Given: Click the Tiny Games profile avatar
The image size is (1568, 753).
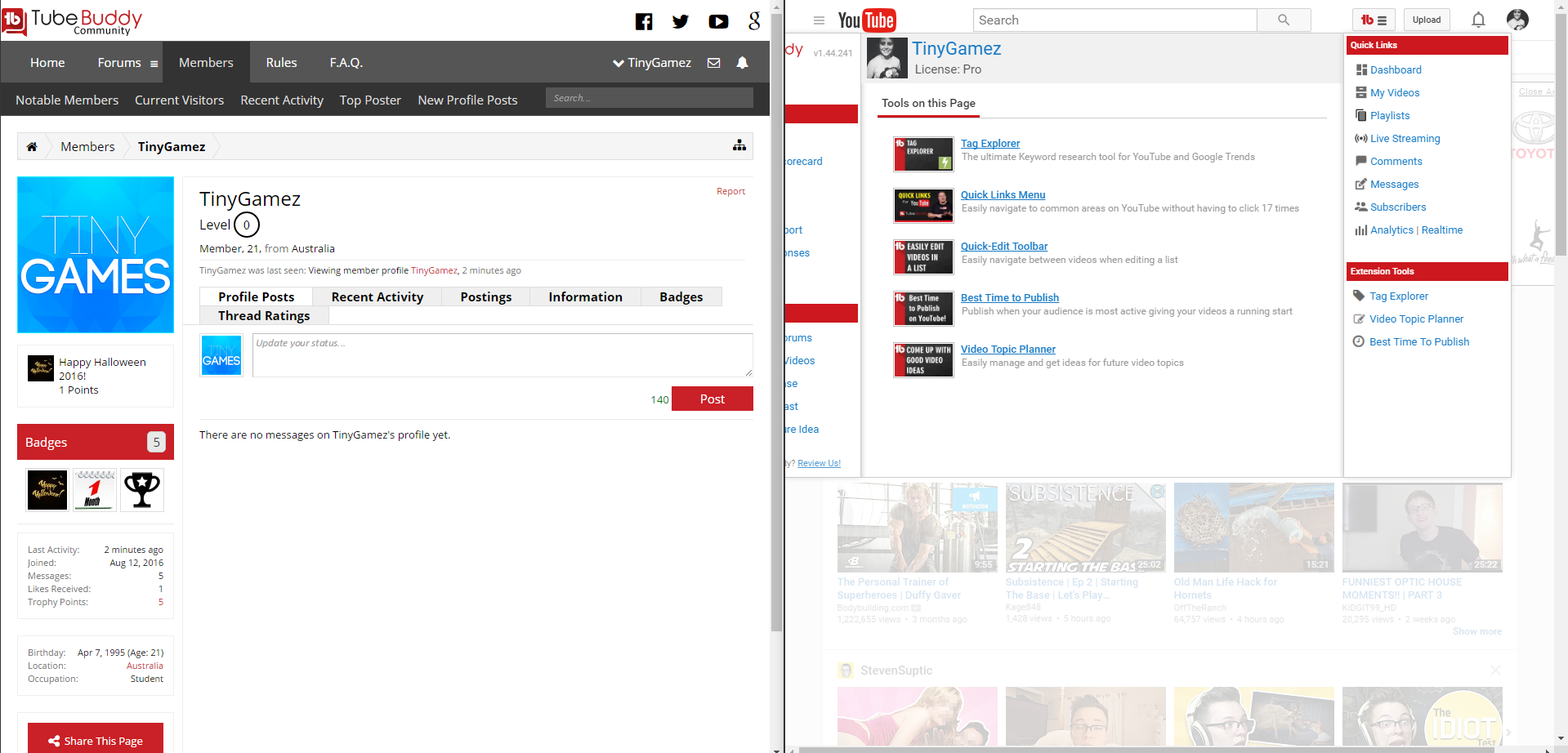Looking at the screenshot, I should point(96,255).
